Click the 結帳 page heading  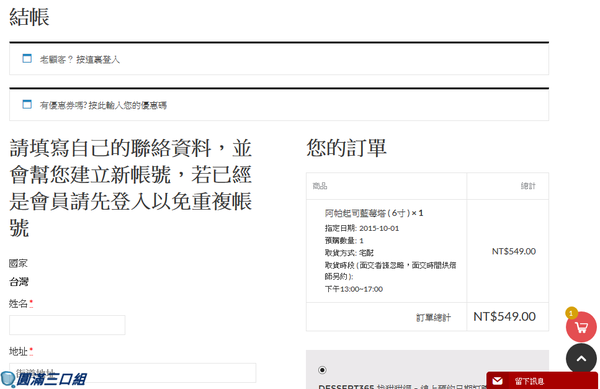click(29, 17)
